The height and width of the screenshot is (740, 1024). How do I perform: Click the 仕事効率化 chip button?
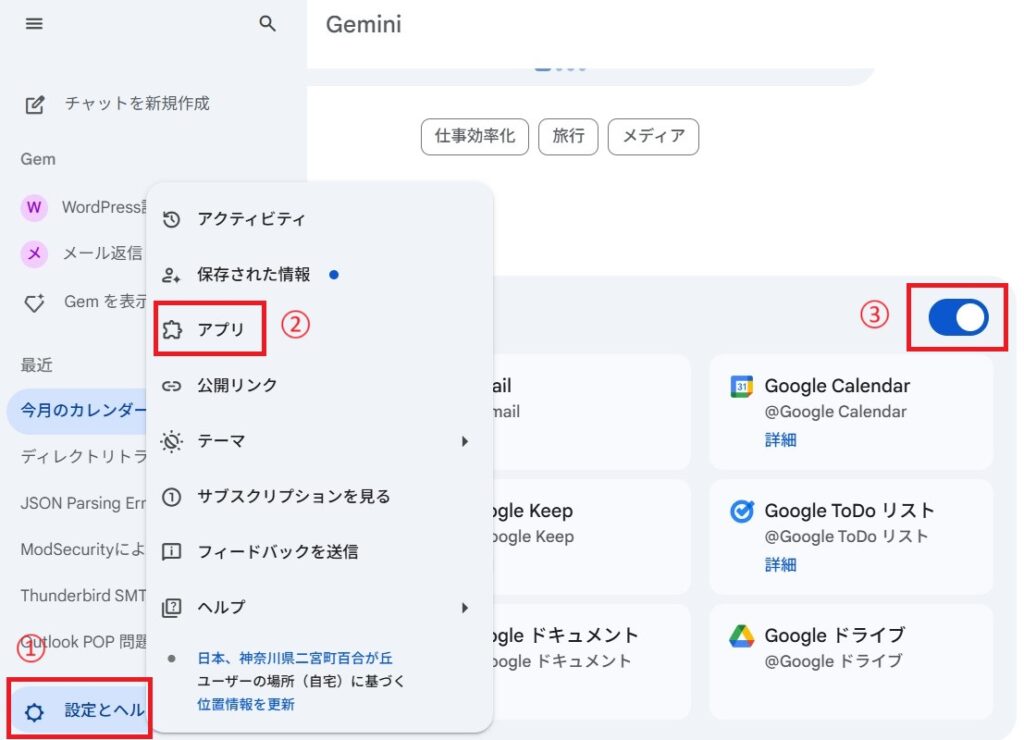pyautogui.click(x=475, y=137)
